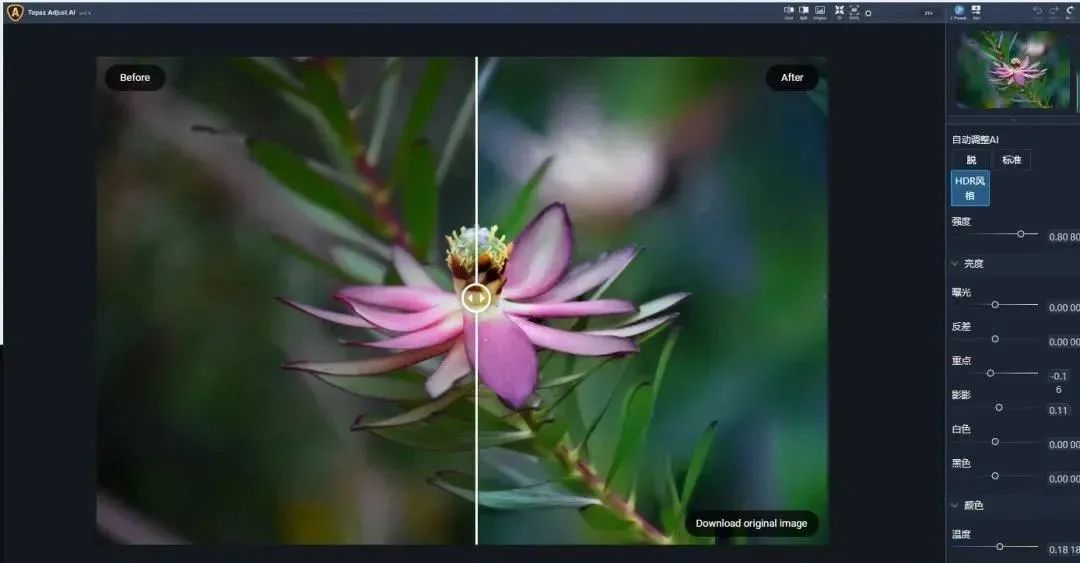Toggle the HDR风格 mode button
The height and width of the screenshot is (563, 1080).
coord(970,188)
